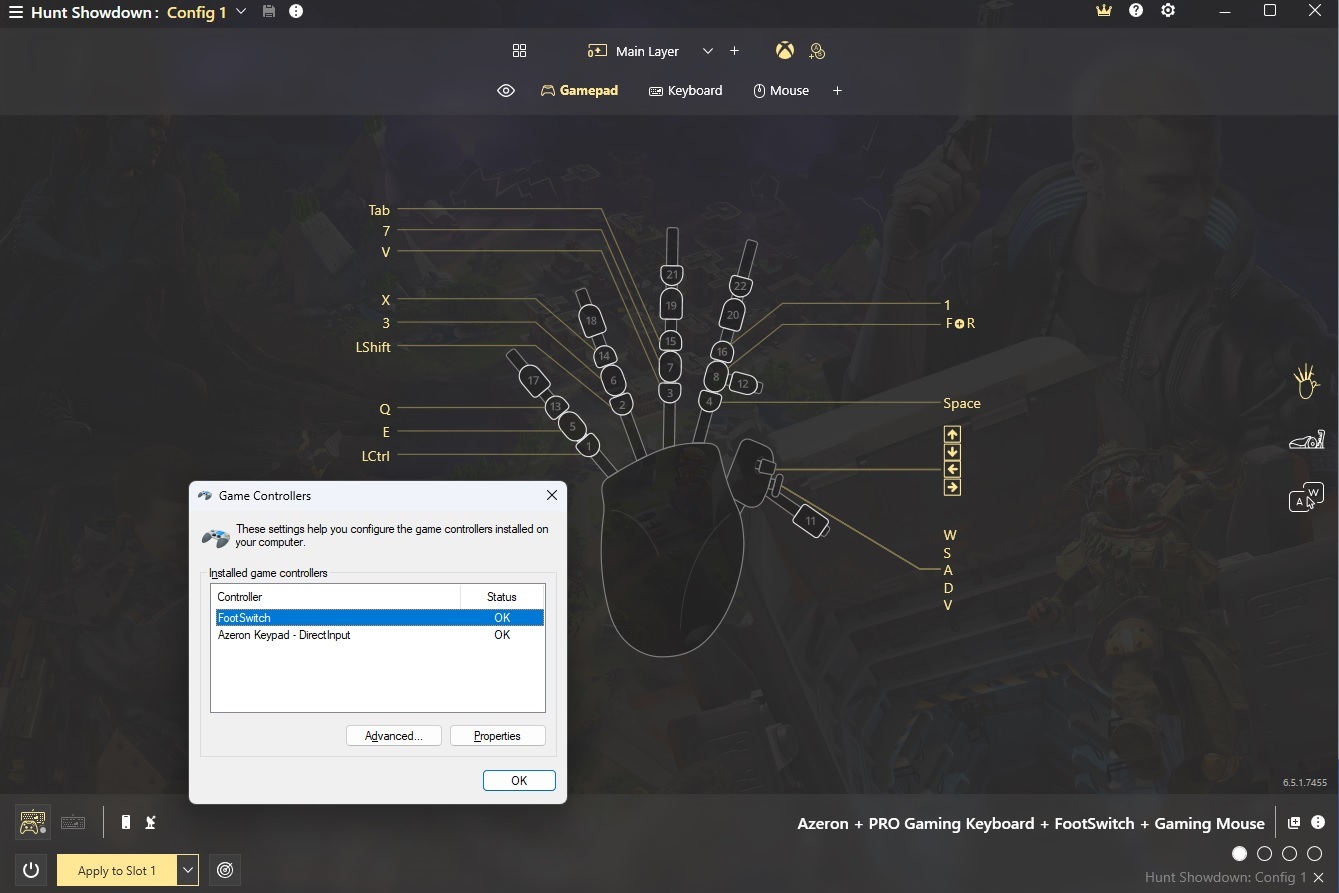Viewport: 1339px width, 893px height.
Task: Click the LShift mapping label
Action: pos(373,347)
